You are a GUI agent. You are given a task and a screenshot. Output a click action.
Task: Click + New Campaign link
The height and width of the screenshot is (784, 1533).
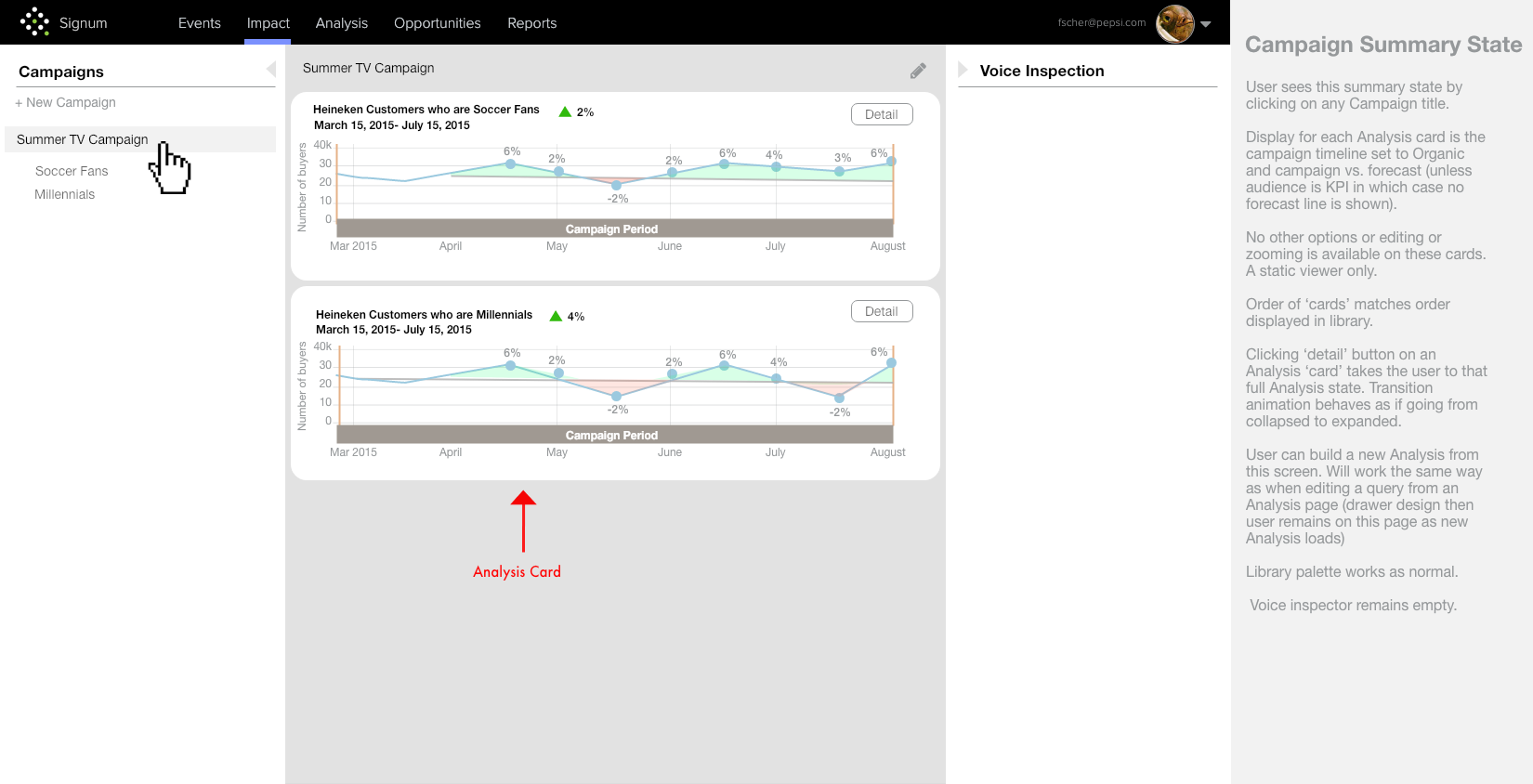[65, 102]
